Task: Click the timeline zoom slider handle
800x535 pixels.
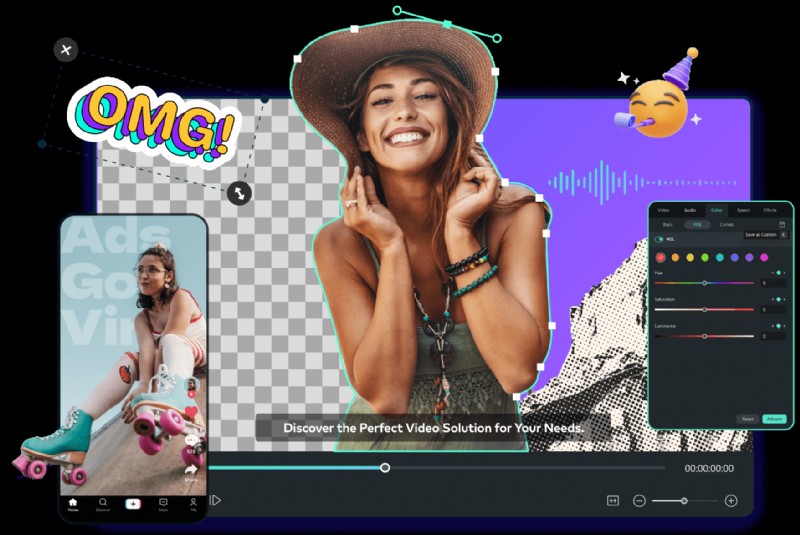Action: coord(684,501)
